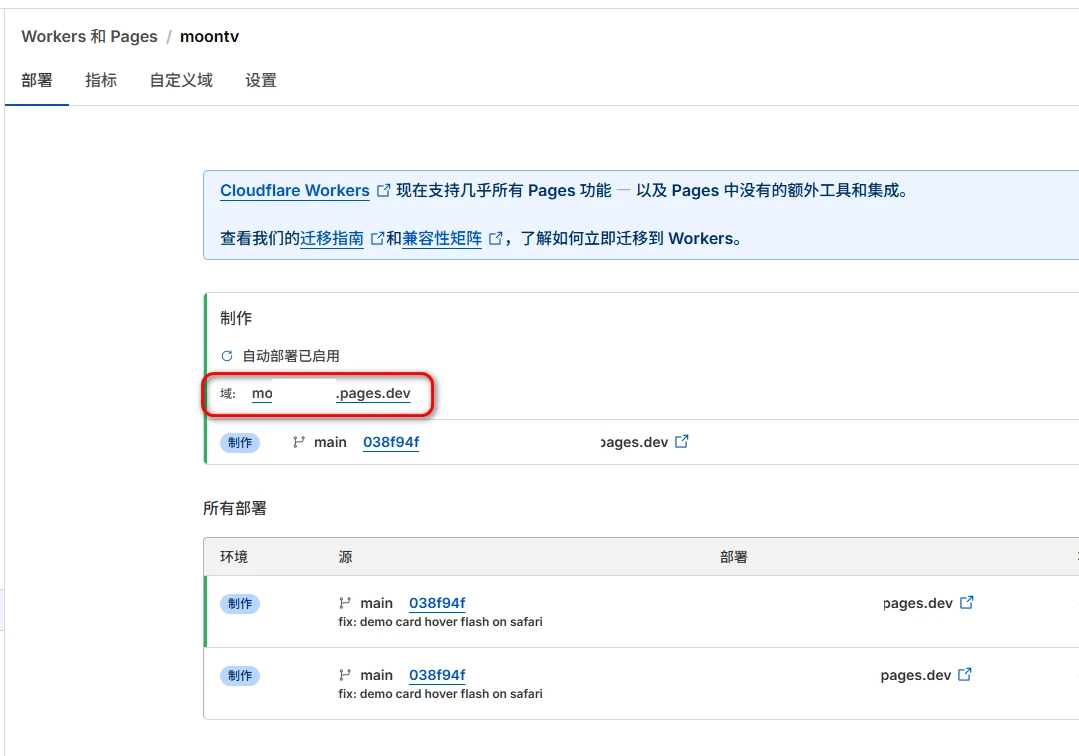Open the 迁移指南 link

pyautogui.click(x=332, y=239)
